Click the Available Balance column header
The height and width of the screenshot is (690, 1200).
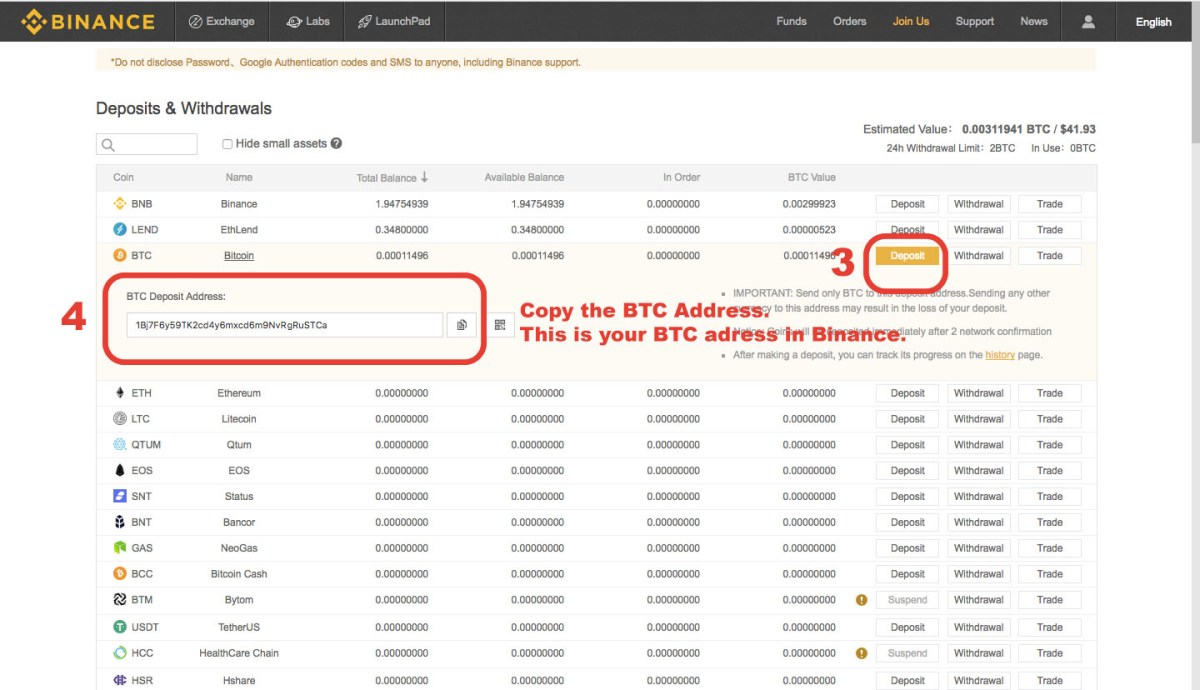pos(524,177)
